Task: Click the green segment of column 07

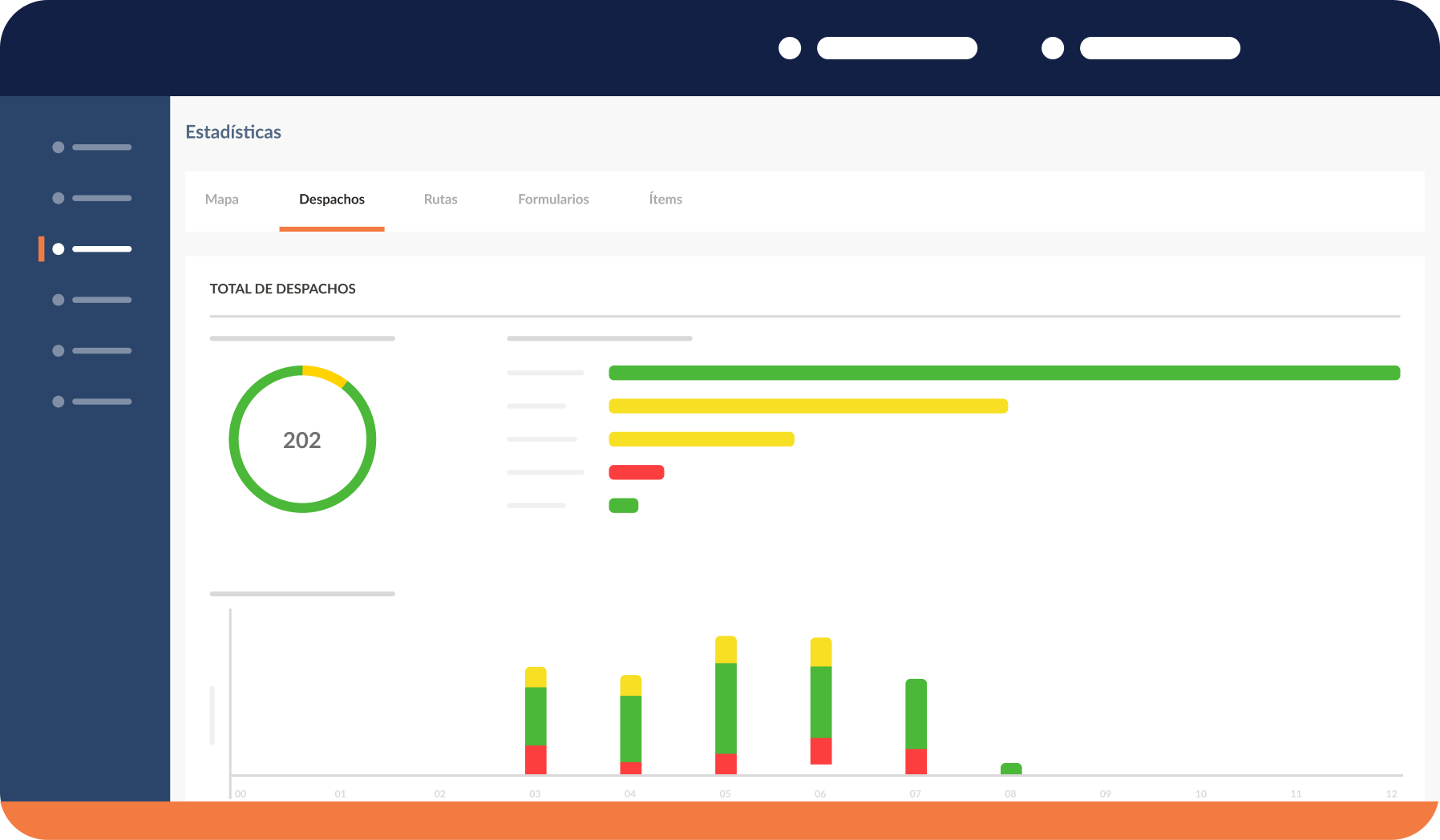Action: click(x=916, y=714)
